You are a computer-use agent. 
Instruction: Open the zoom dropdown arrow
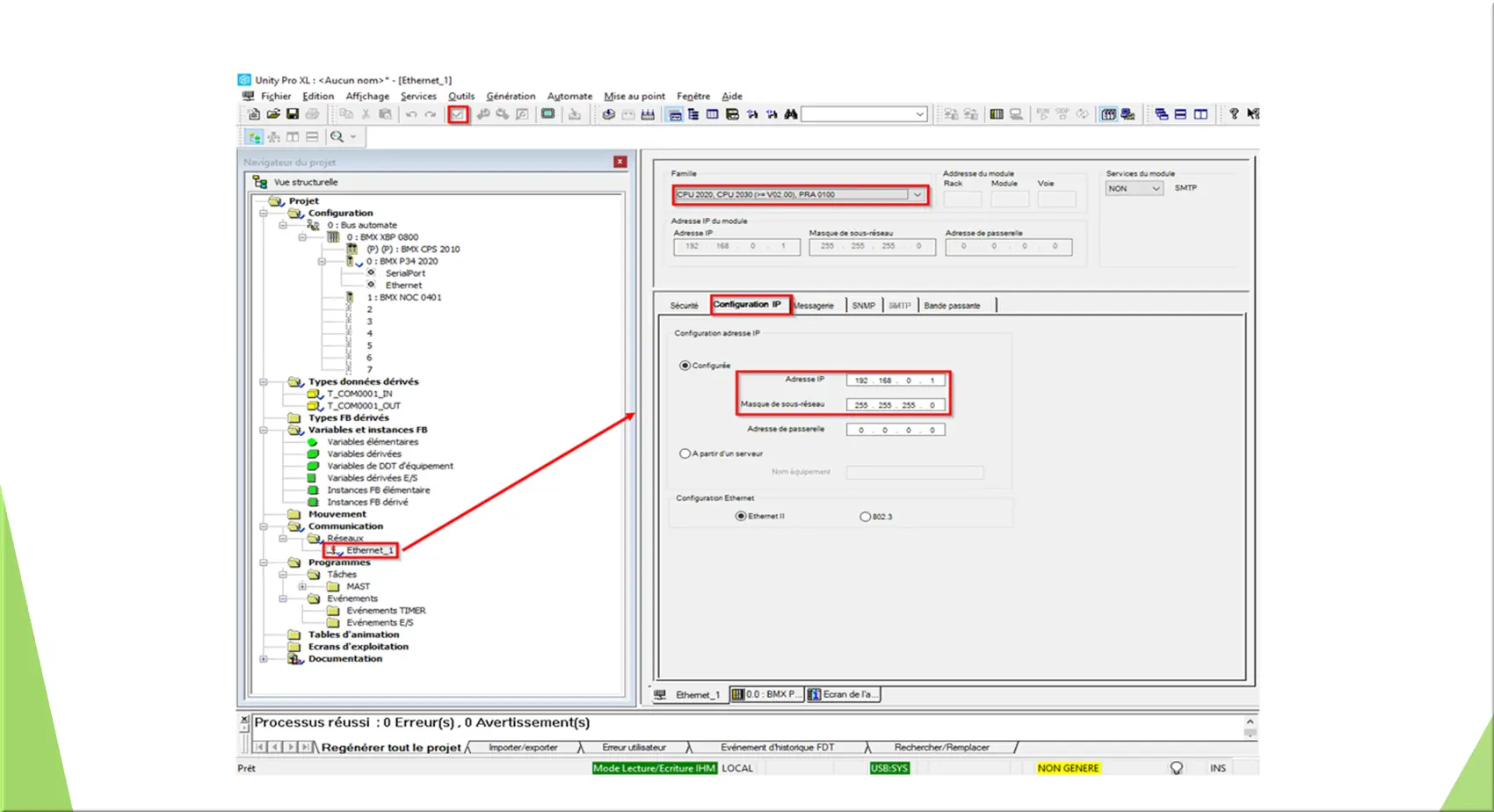[353, 137]
